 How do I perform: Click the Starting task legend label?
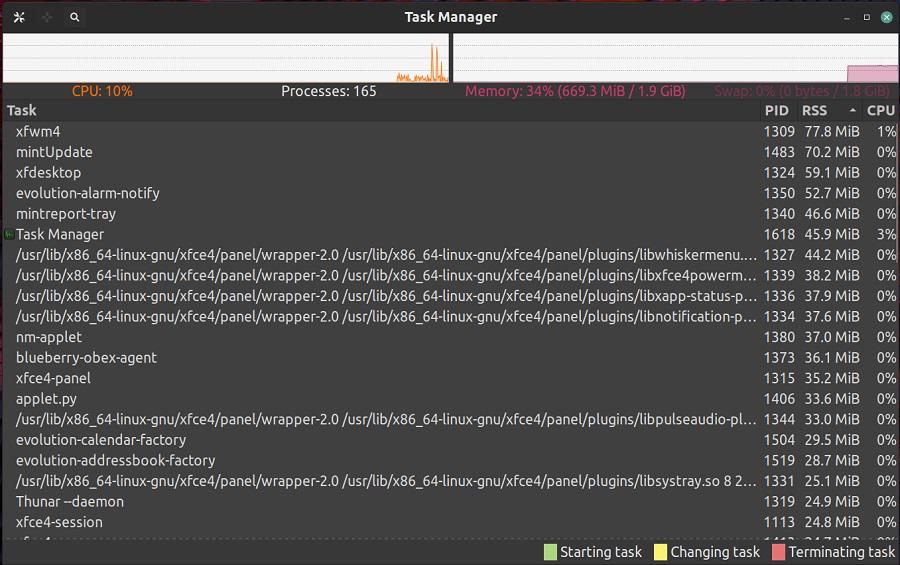(x=601, y=552)
